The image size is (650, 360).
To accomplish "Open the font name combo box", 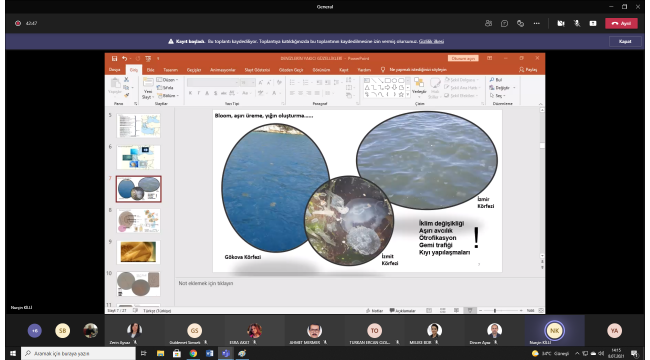I will [x=213, y=83].
